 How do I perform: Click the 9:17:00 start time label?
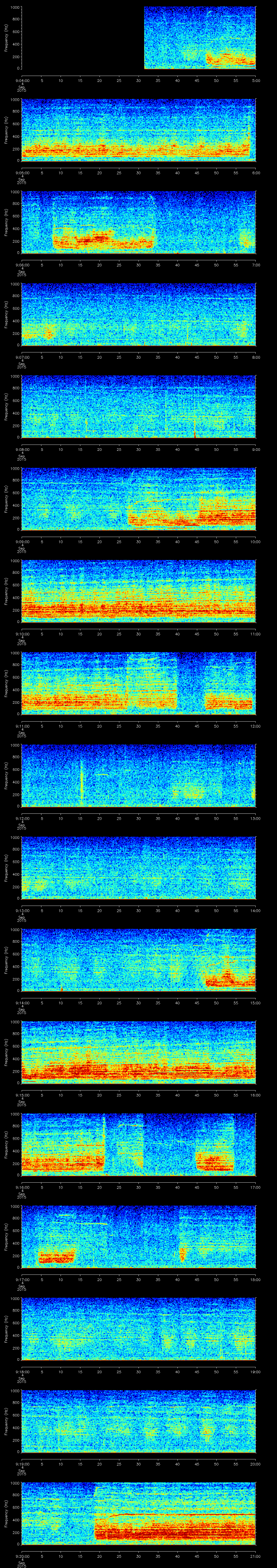[x=22, y=1279]
